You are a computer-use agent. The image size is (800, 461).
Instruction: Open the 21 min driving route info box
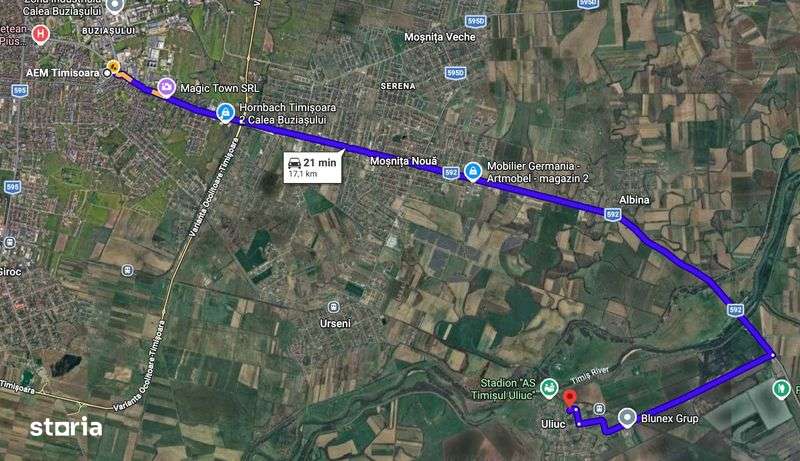pos(313,167)
